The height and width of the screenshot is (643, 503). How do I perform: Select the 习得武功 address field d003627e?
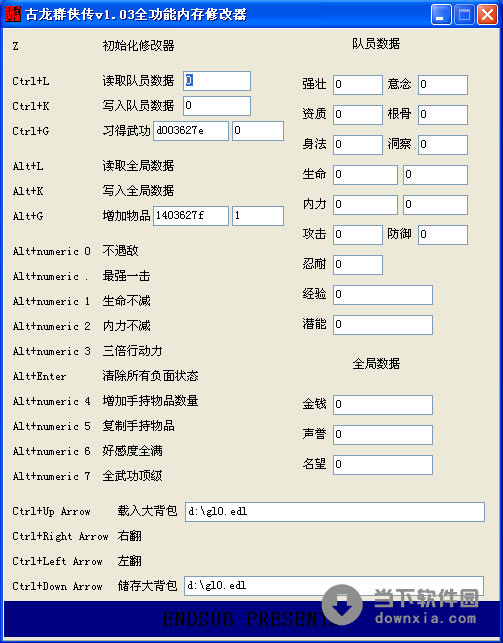191,131
